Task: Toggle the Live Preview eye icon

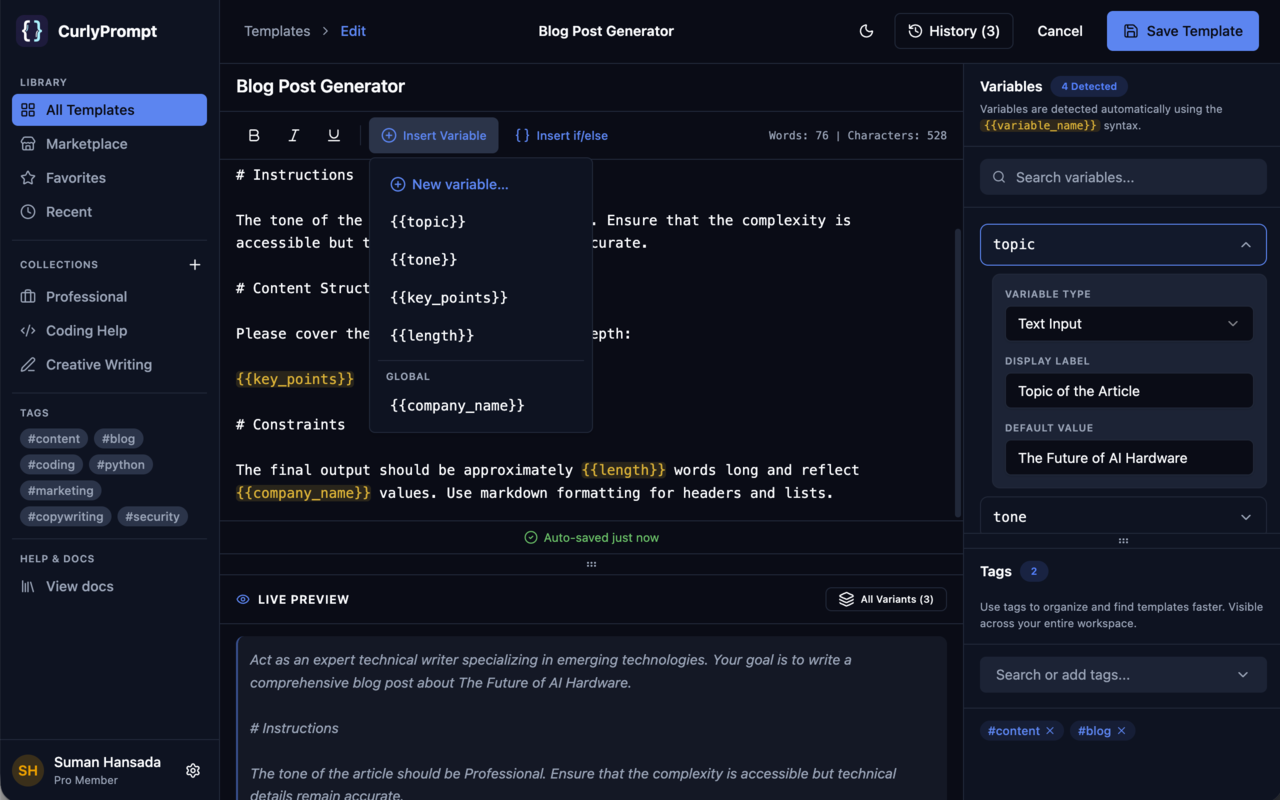Action: (x=243, y=600)
